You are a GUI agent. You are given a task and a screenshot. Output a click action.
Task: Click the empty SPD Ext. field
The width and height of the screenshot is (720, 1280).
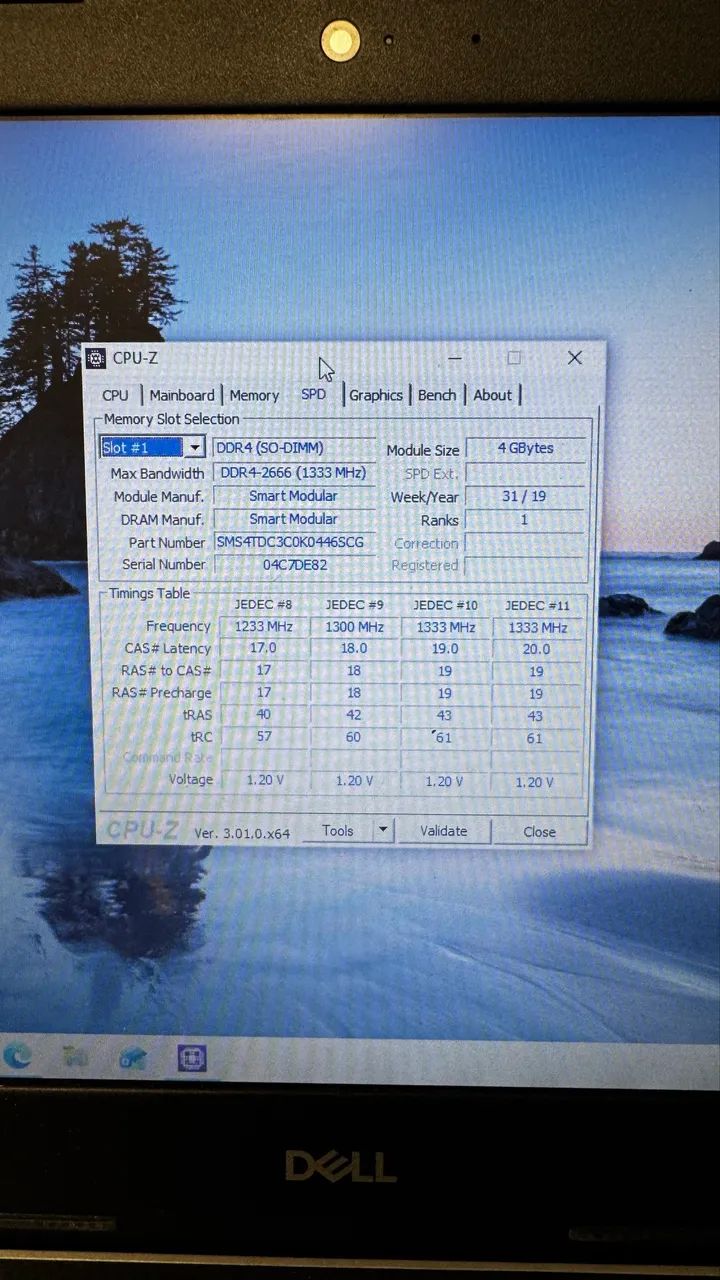point(526,473)
